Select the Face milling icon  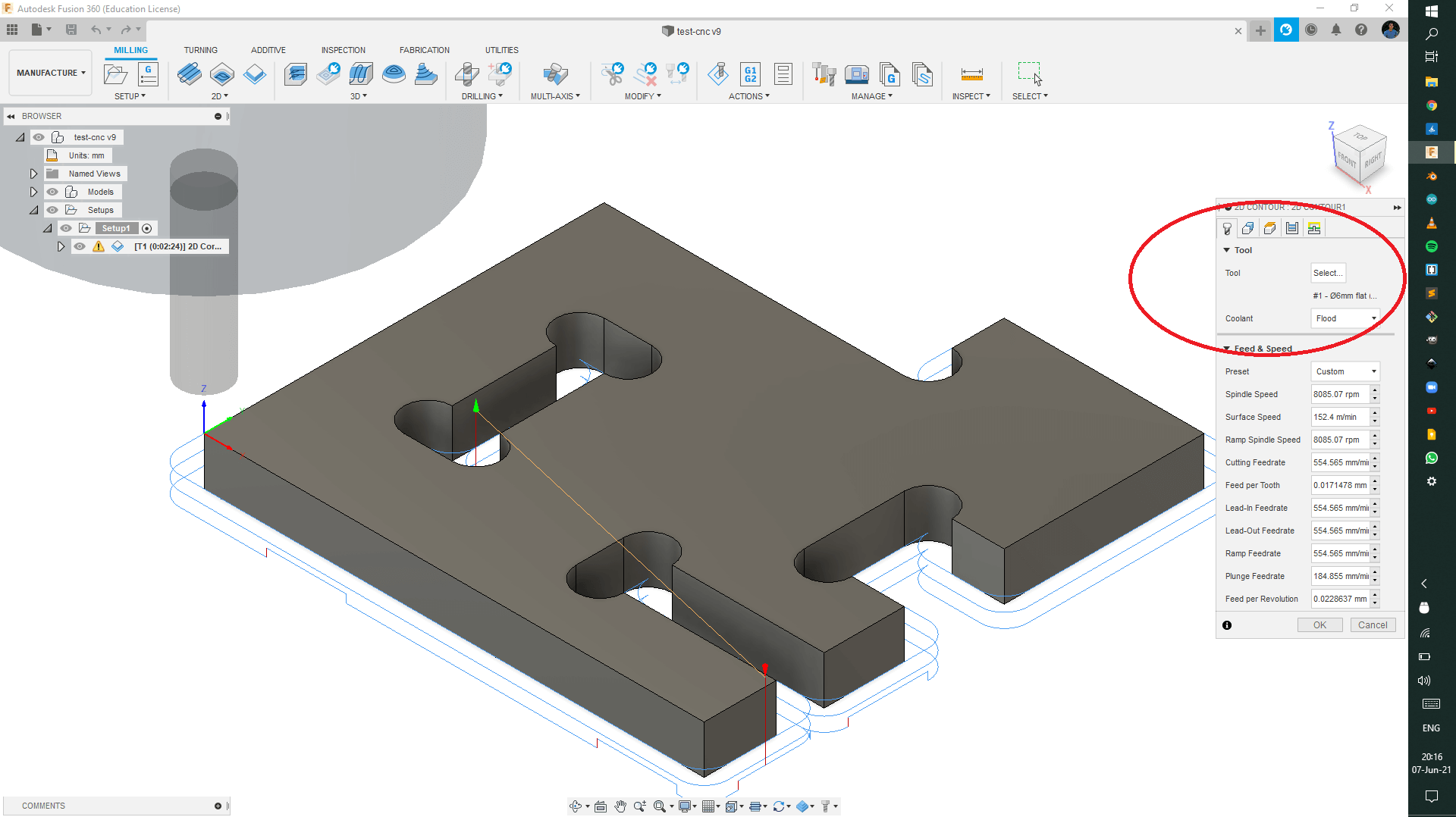coord(255,74)
